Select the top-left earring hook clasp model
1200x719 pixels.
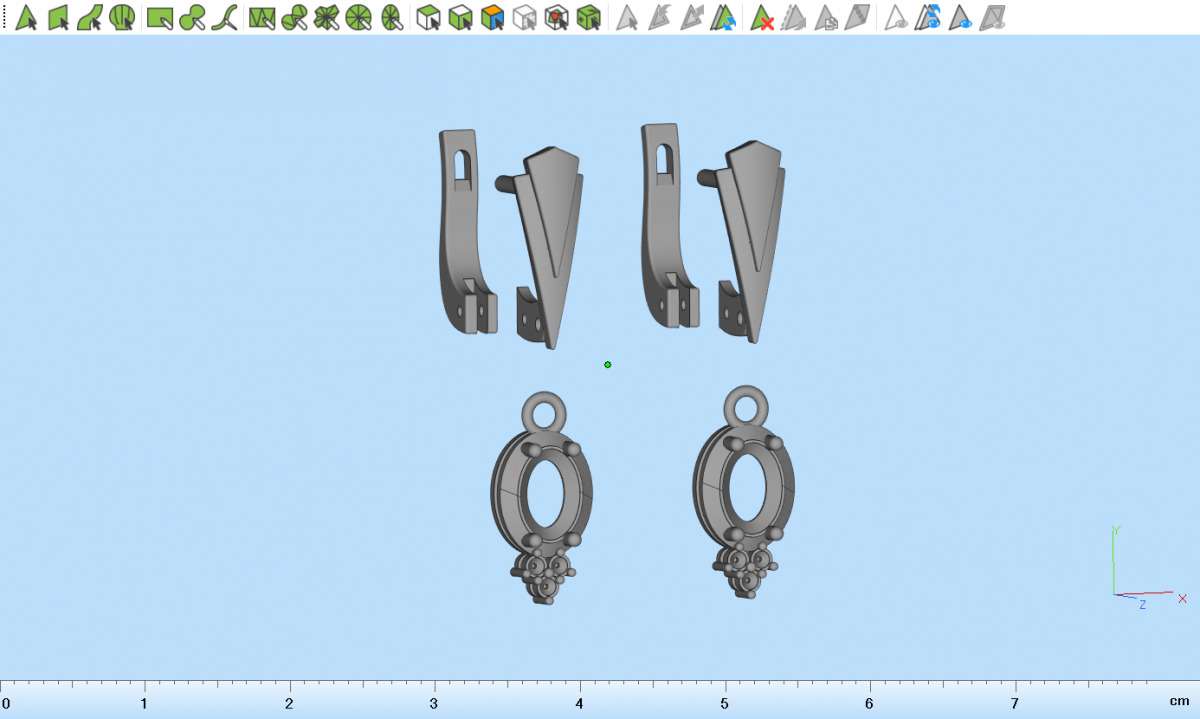465,230
